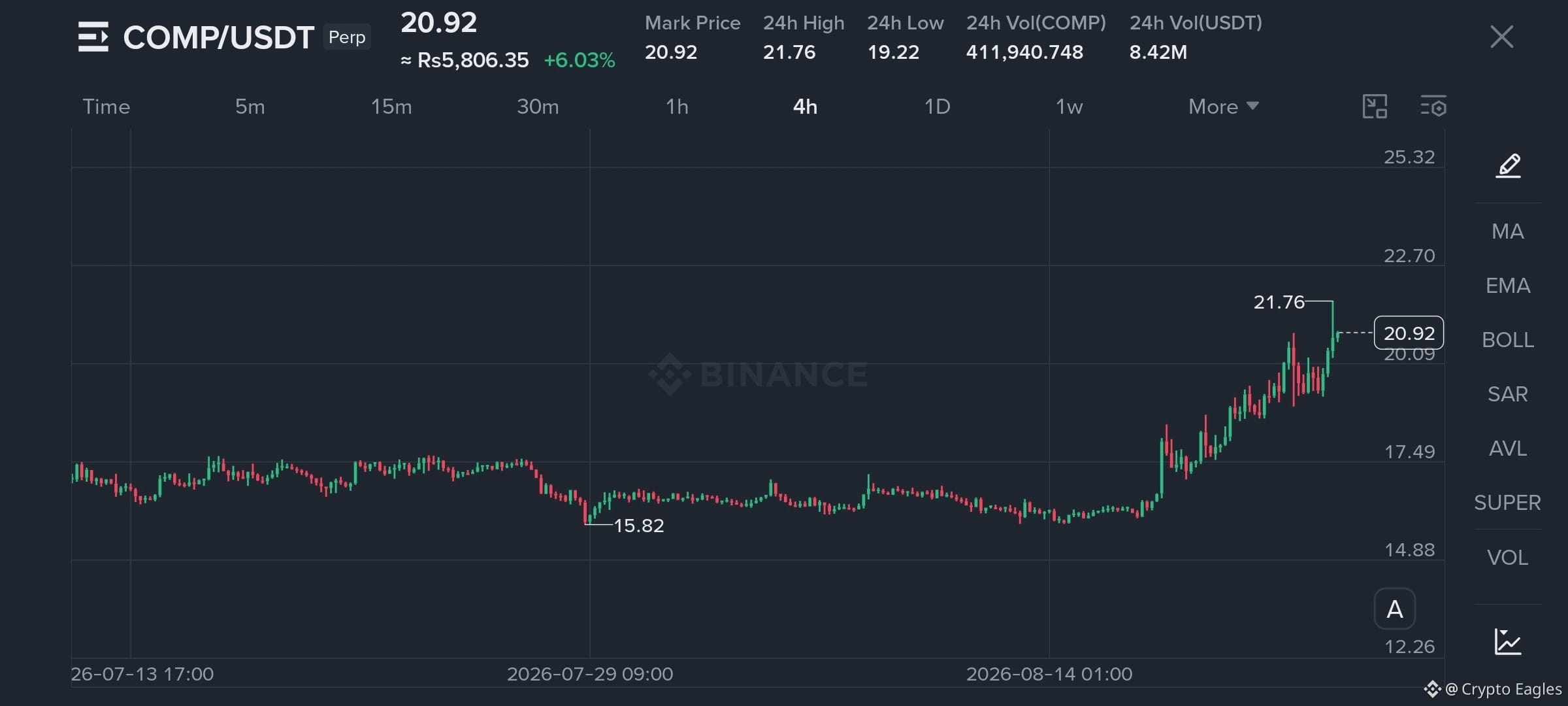Viewport: 1568px width, 706px height.
Task: Click the 15.82 low price marker
Action: tap(638, 526)
